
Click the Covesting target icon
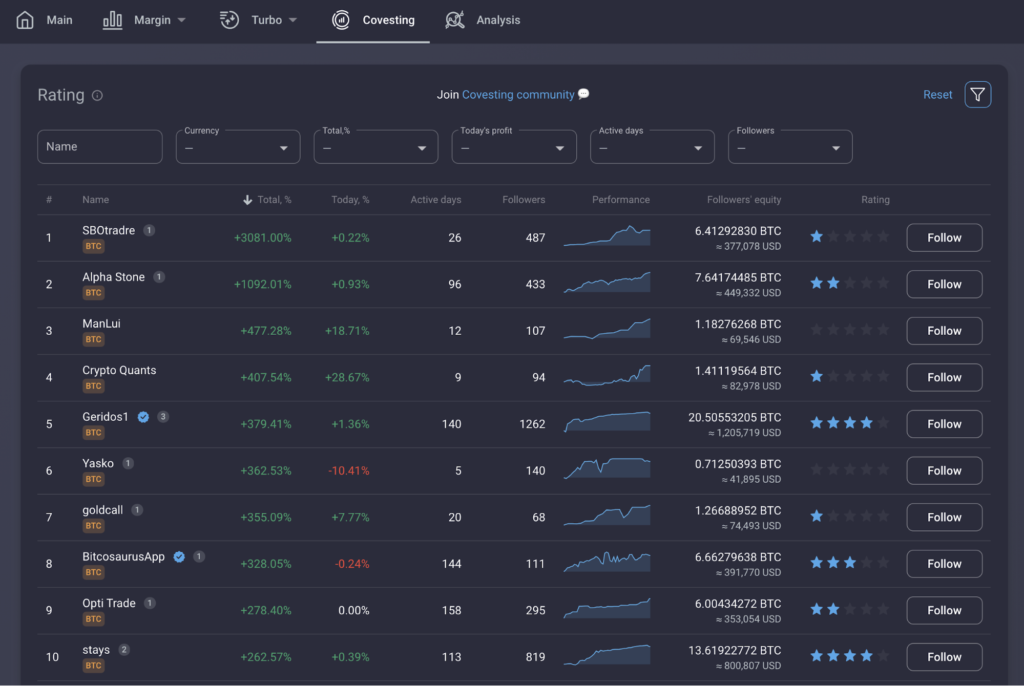341,19
